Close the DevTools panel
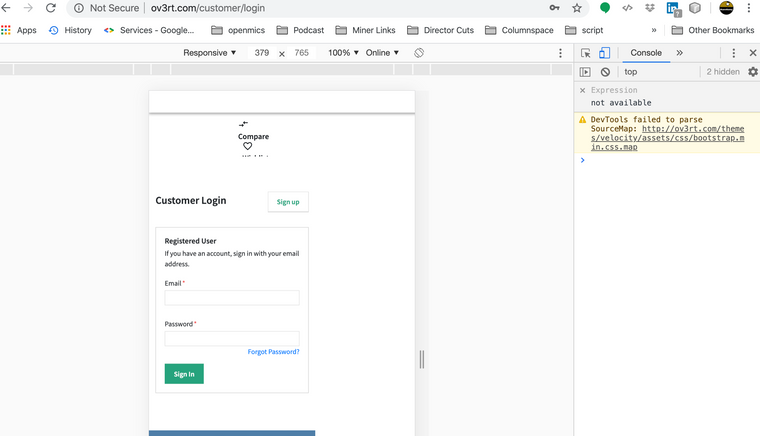Image resolution: width=760 pixels, height=436 pixels. 753,53
